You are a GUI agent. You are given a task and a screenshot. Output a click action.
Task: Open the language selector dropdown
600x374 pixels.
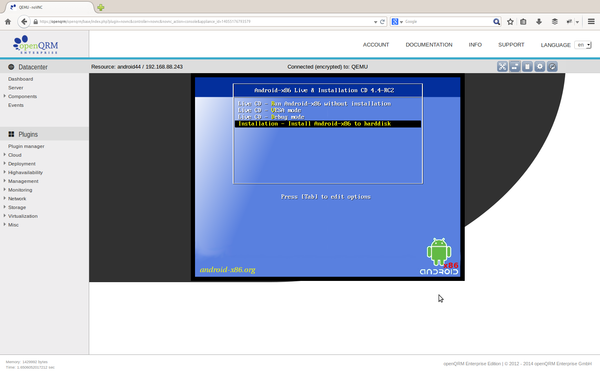[583, 45]
